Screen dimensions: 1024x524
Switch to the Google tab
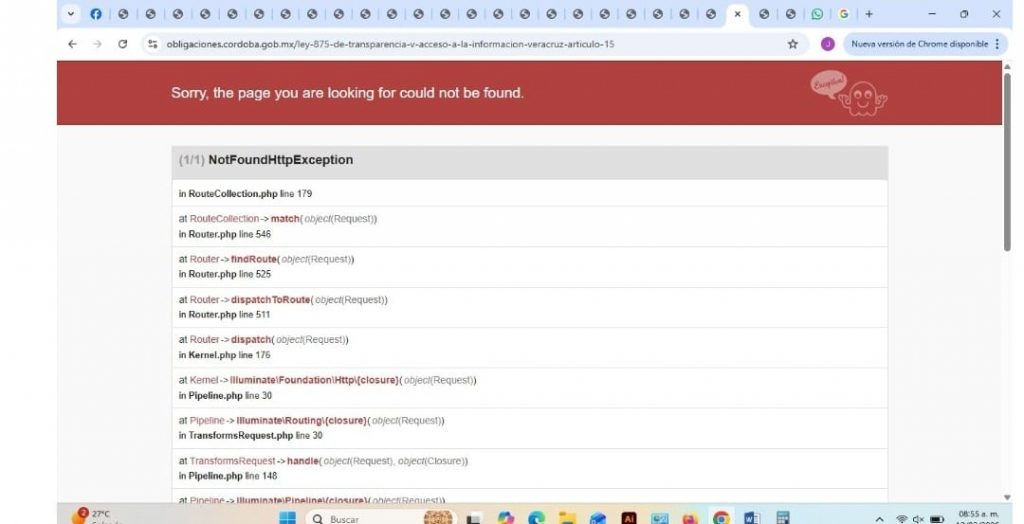point(843,14)
